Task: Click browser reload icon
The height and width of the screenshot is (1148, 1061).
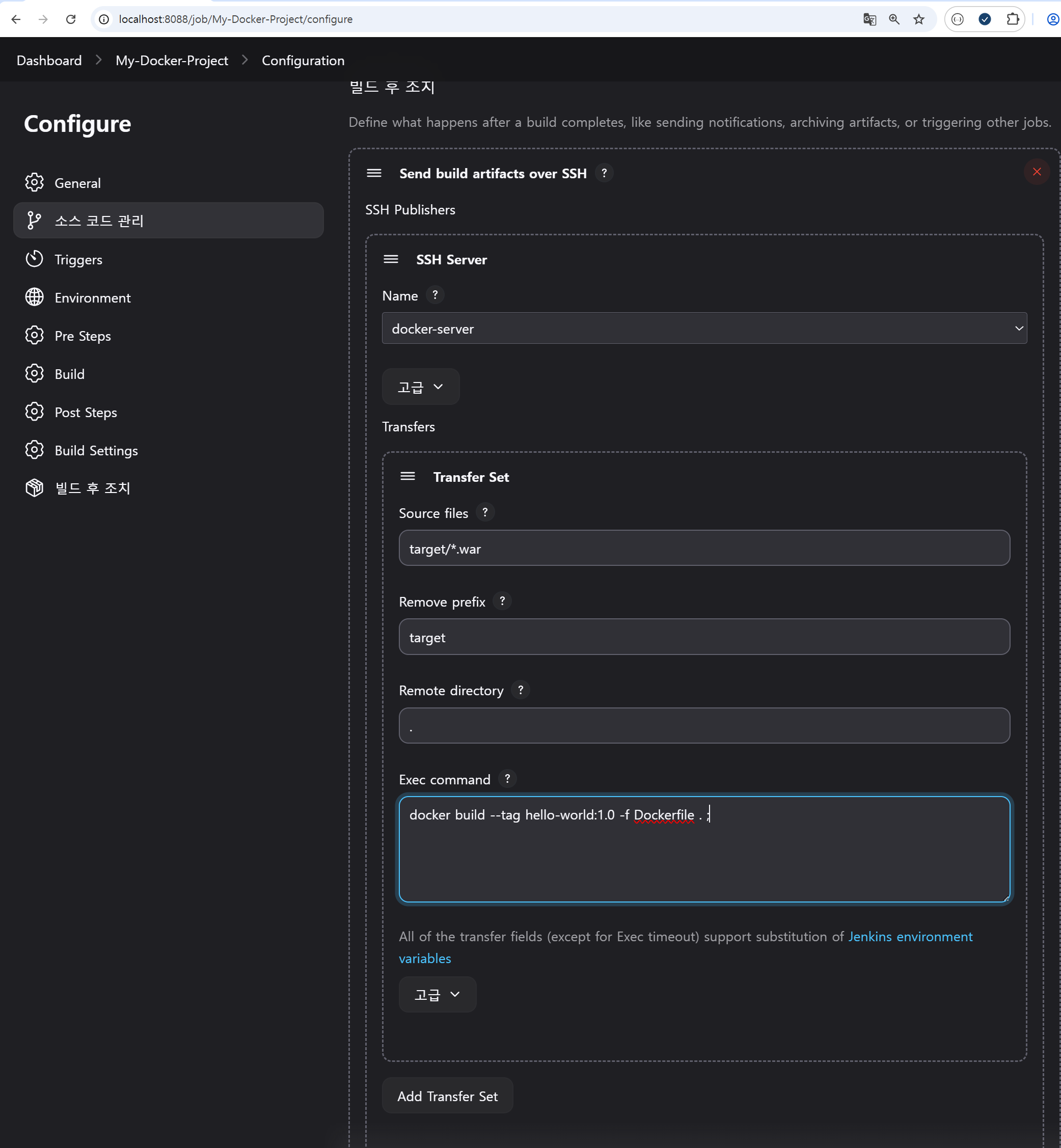Action: coord(71,19)
